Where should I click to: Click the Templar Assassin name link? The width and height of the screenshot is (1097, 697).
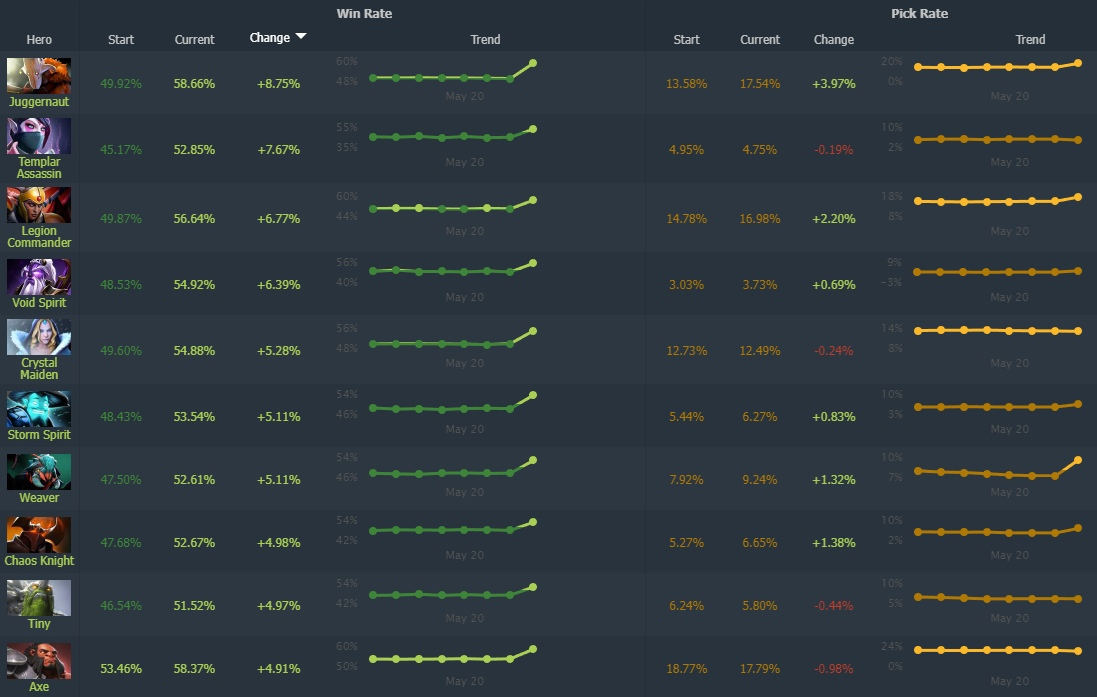point(38,167)
